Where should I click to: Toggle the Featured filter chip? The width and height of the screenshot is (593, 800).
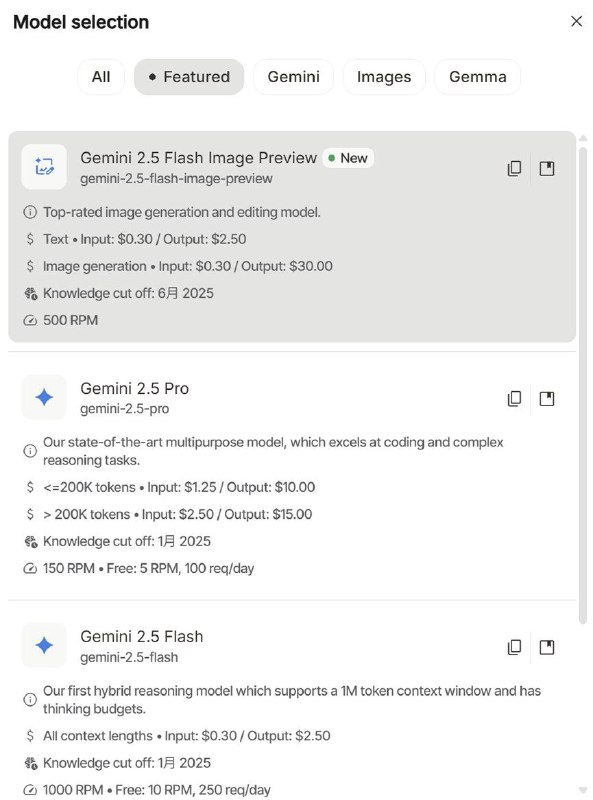pyautogui.click(x=188, y=76)
